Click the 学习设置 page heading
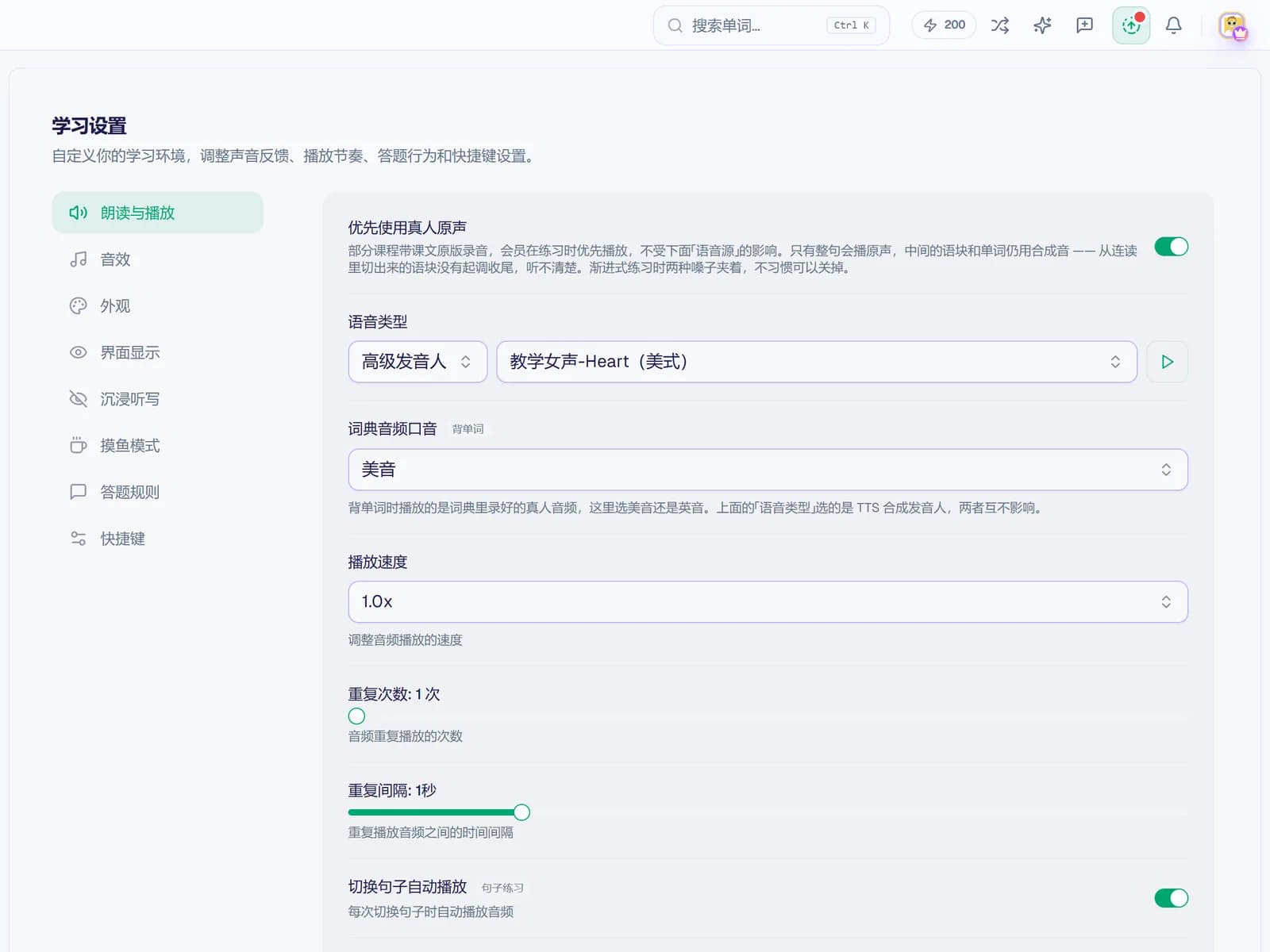Viewport: 1270px width, 952px height. pos(89,125)
